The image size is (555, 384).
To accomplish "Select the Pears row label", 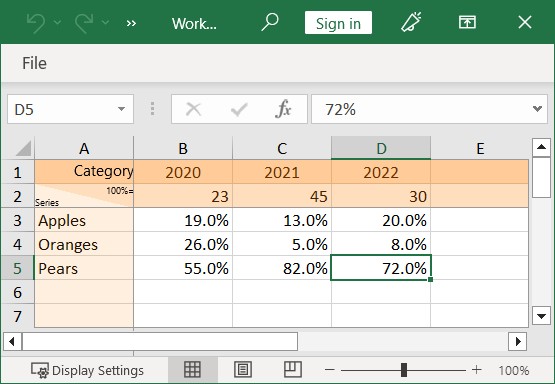I will pos(84,268).
